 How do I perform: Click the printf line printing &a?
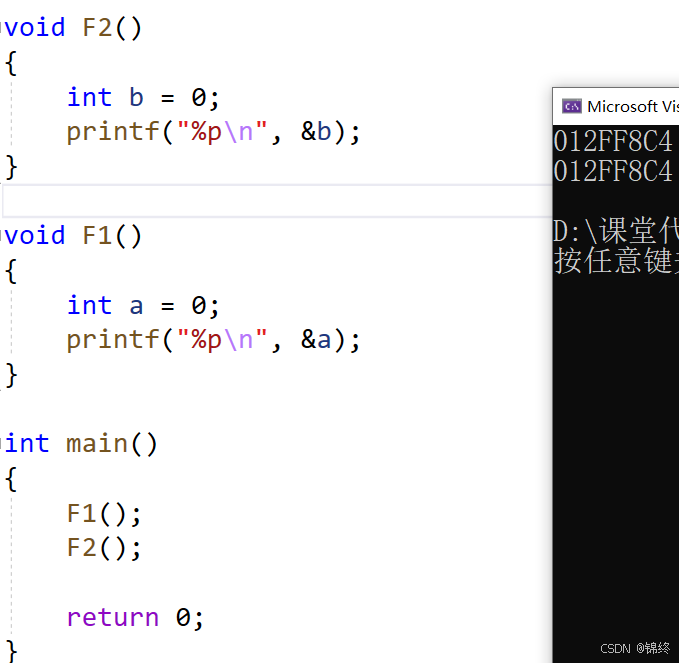tap(213, 340)
